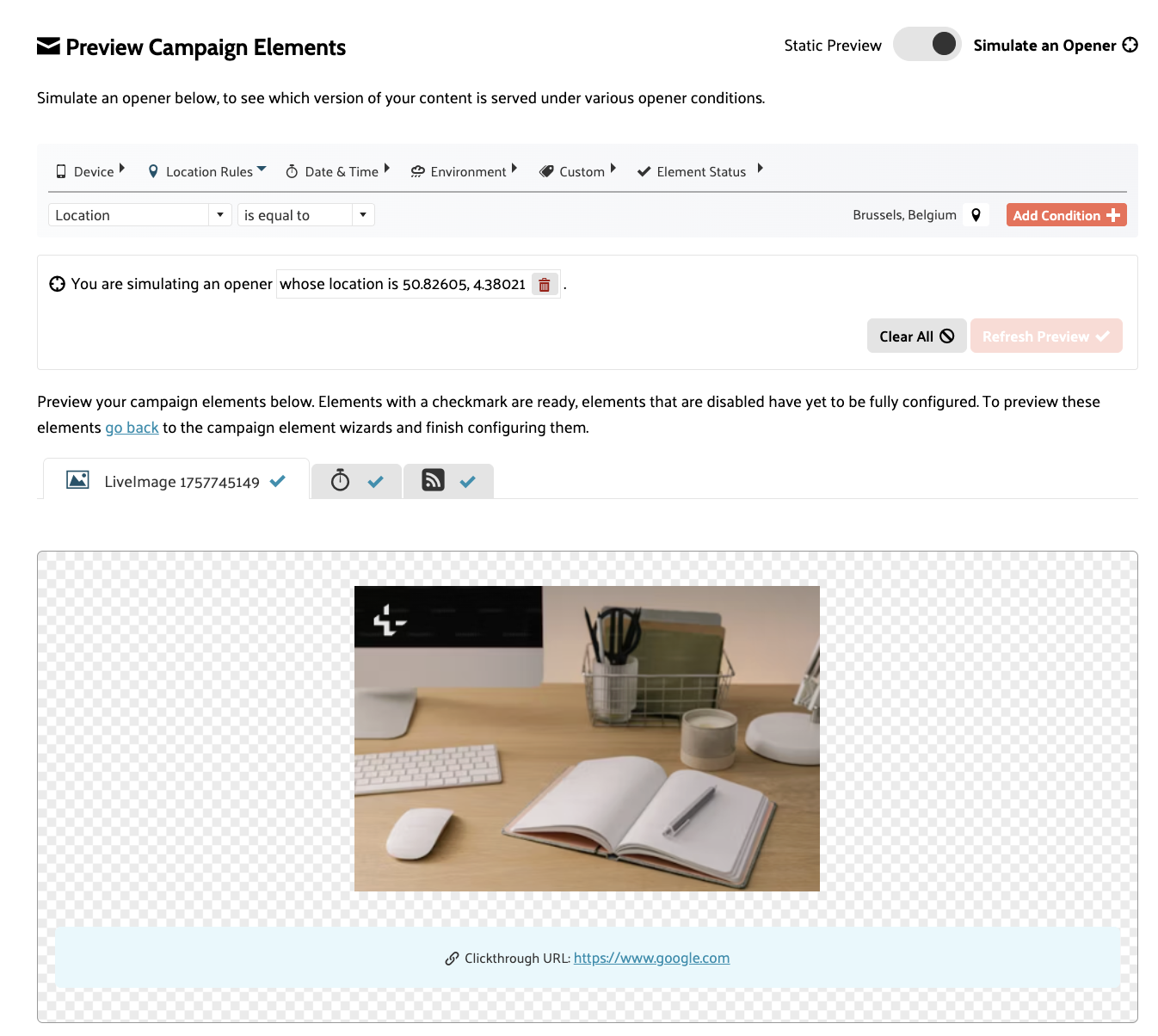Screen dimensions: 1158x1036
Task: Click the envelope icon beside Preview Campaign Elements
Action: click(48, 46)
